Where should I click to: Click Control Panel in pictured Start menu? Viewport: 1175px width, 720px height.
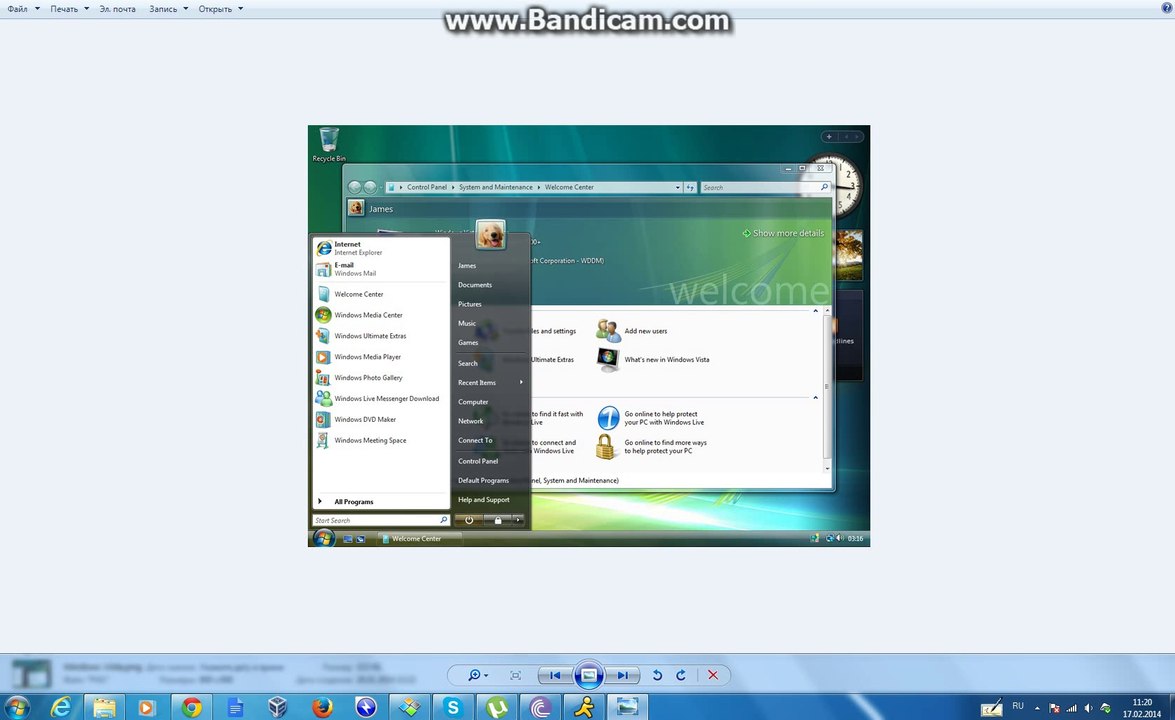pyautogui.click(x=478, y=461)
